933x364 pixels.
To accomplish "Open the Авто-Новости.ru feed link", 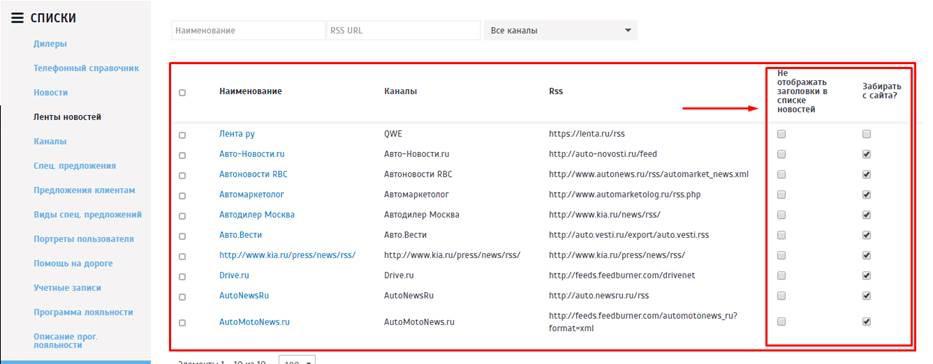I will 252,154.
